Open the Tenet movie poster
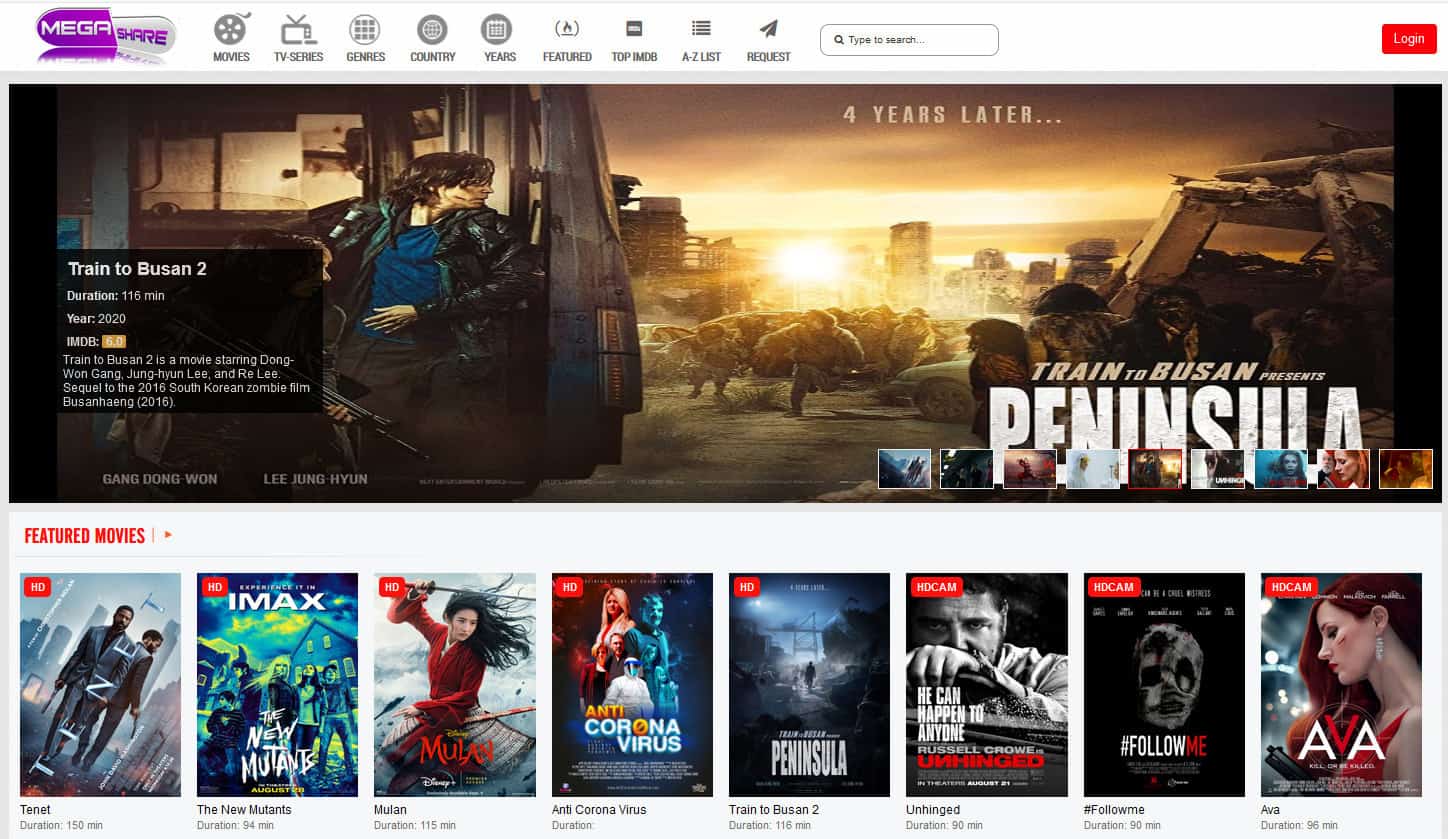Image resolution: width=1448 pixels, height=839 pixels. 100,684
